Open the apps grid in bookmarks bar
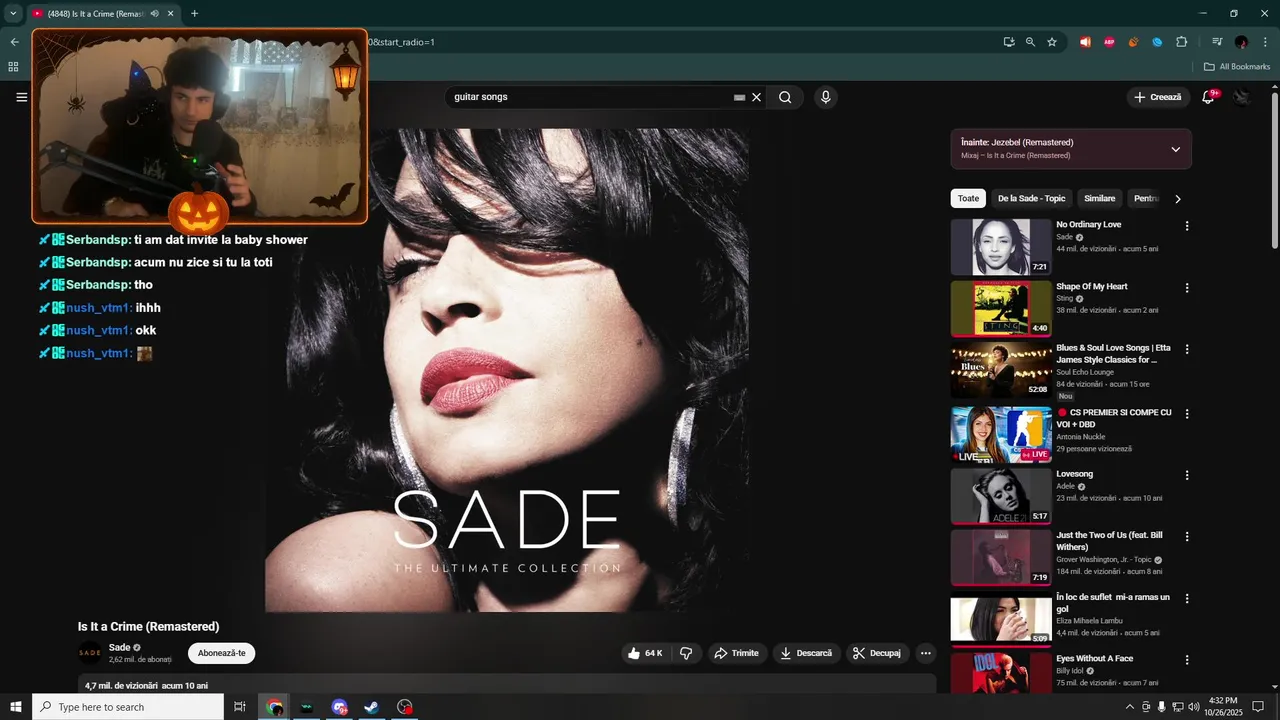Image resolution: width=1280 pixels, height=720 pixels. coord(13,67)
